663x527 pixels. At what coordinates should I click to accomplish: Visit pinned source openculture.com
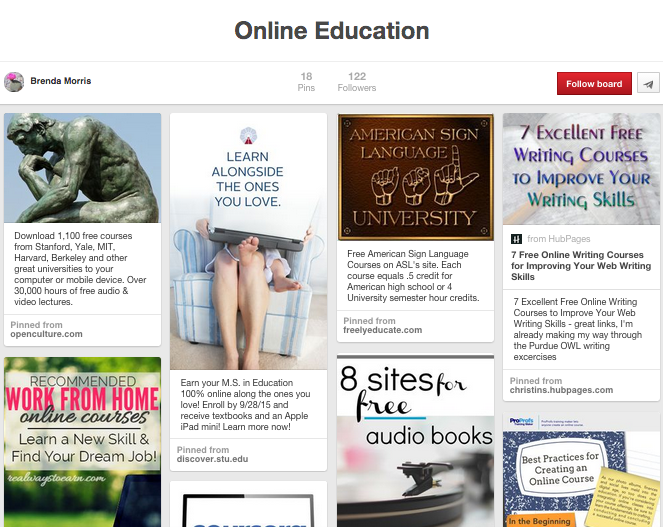pyautogui.click(x=47, y=334)
